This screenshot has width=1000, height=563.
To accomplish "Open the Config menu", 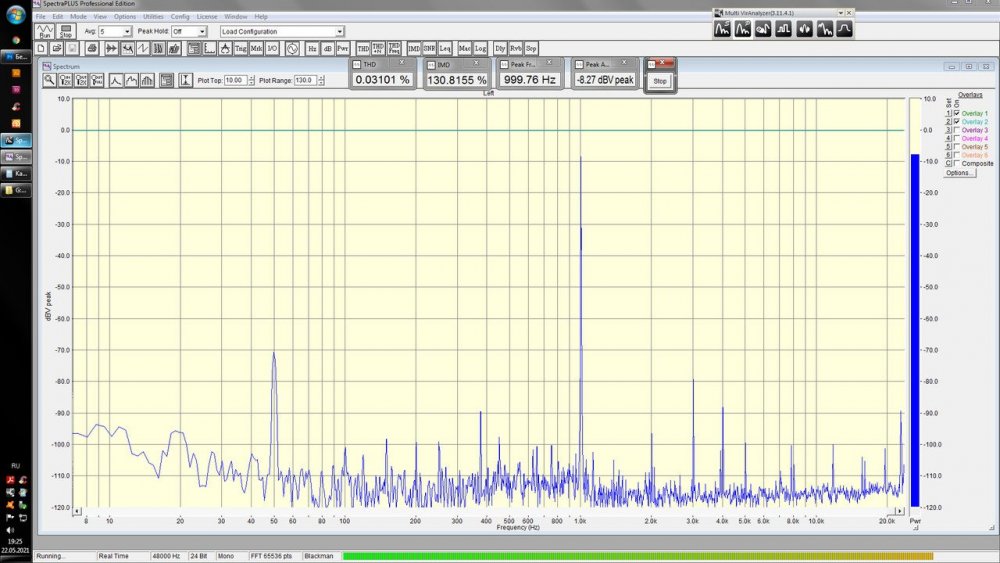I will pyautogui.click(x=180, y=17).
